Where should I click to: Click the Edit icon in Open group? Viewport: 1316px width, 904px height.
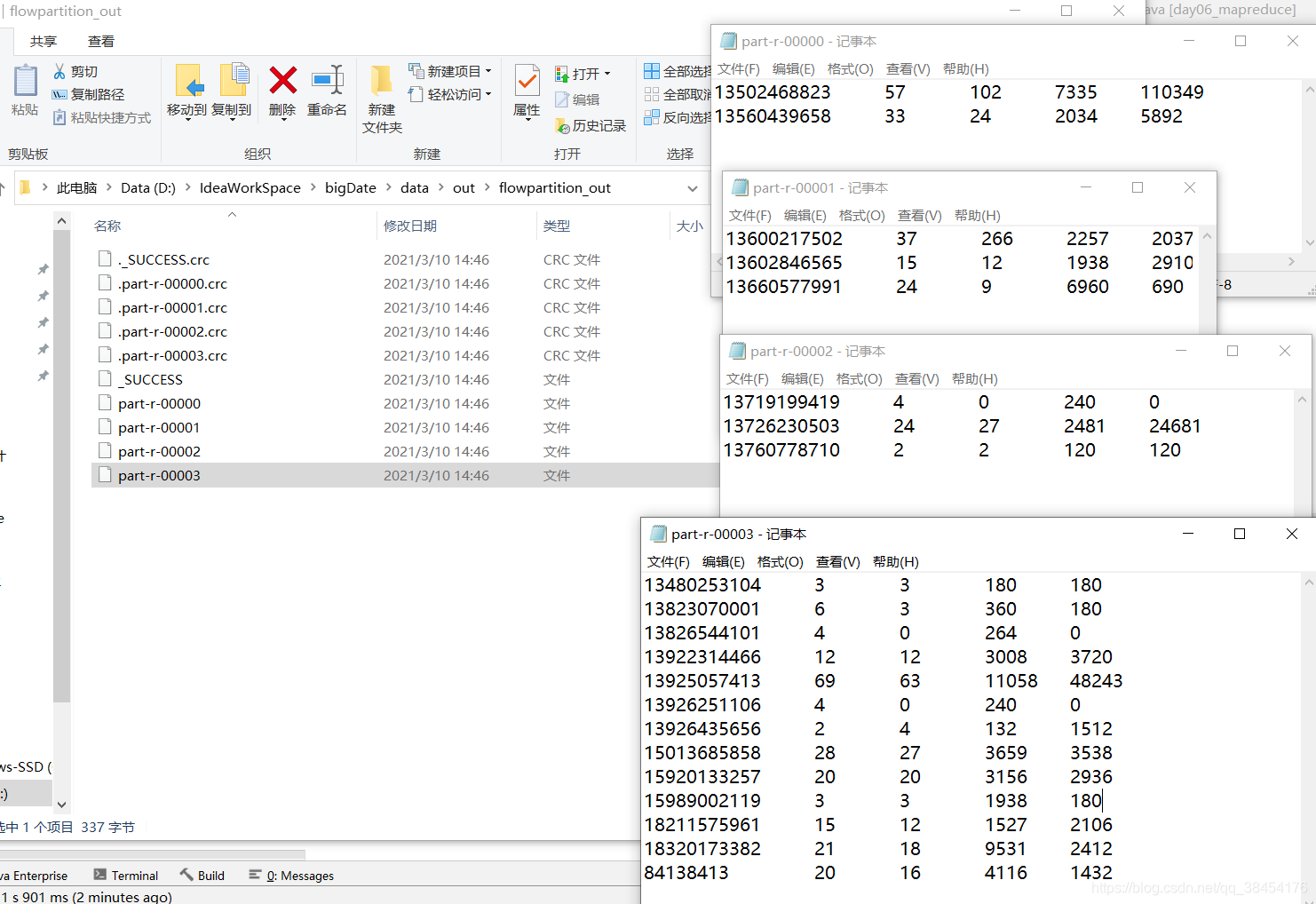coord(562,100)
